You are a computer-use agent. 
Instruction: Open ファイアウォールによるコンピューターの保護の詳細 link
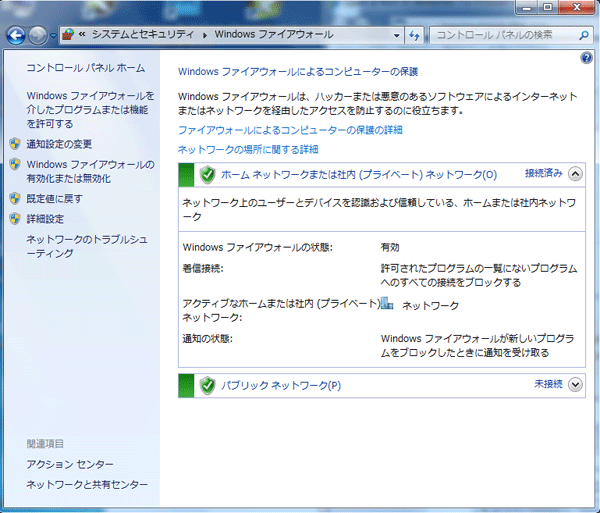[x=290, y=130]
